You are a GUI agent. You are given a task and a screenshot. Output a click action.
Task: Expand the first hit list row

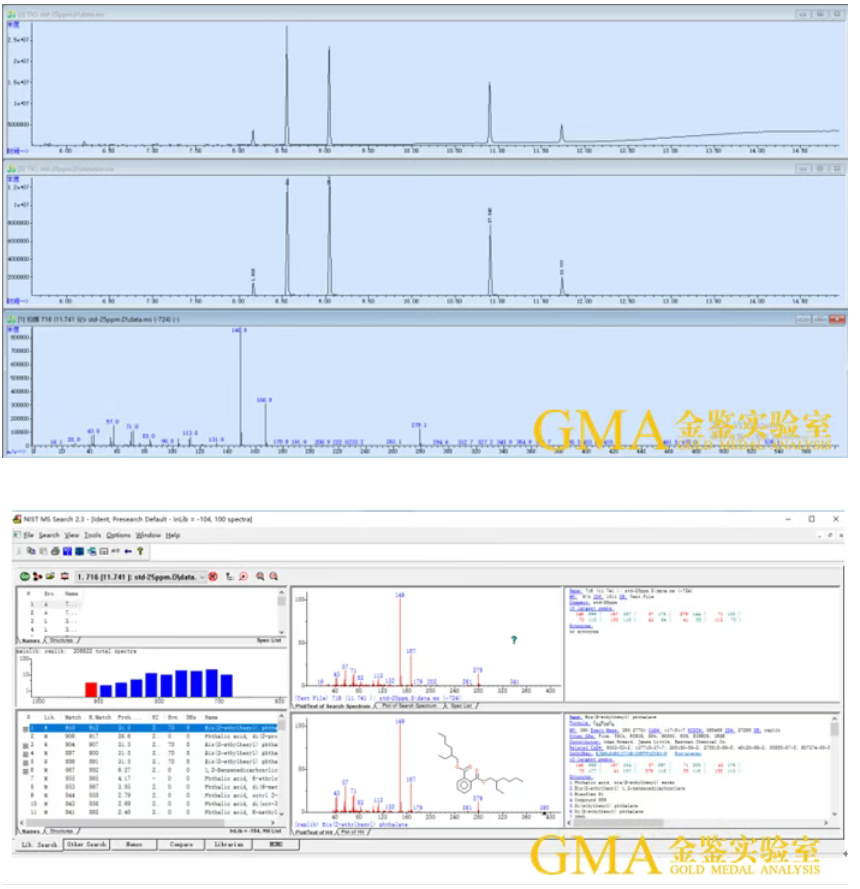(23, 729)
